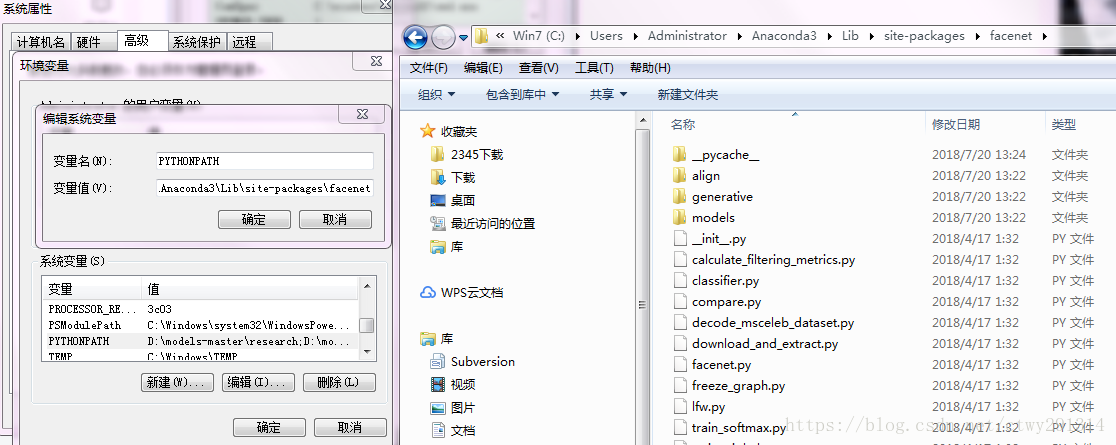Viewport: 1116px width, 445px height.
Task: Open the 文件(F) menu
Action: 428,68
